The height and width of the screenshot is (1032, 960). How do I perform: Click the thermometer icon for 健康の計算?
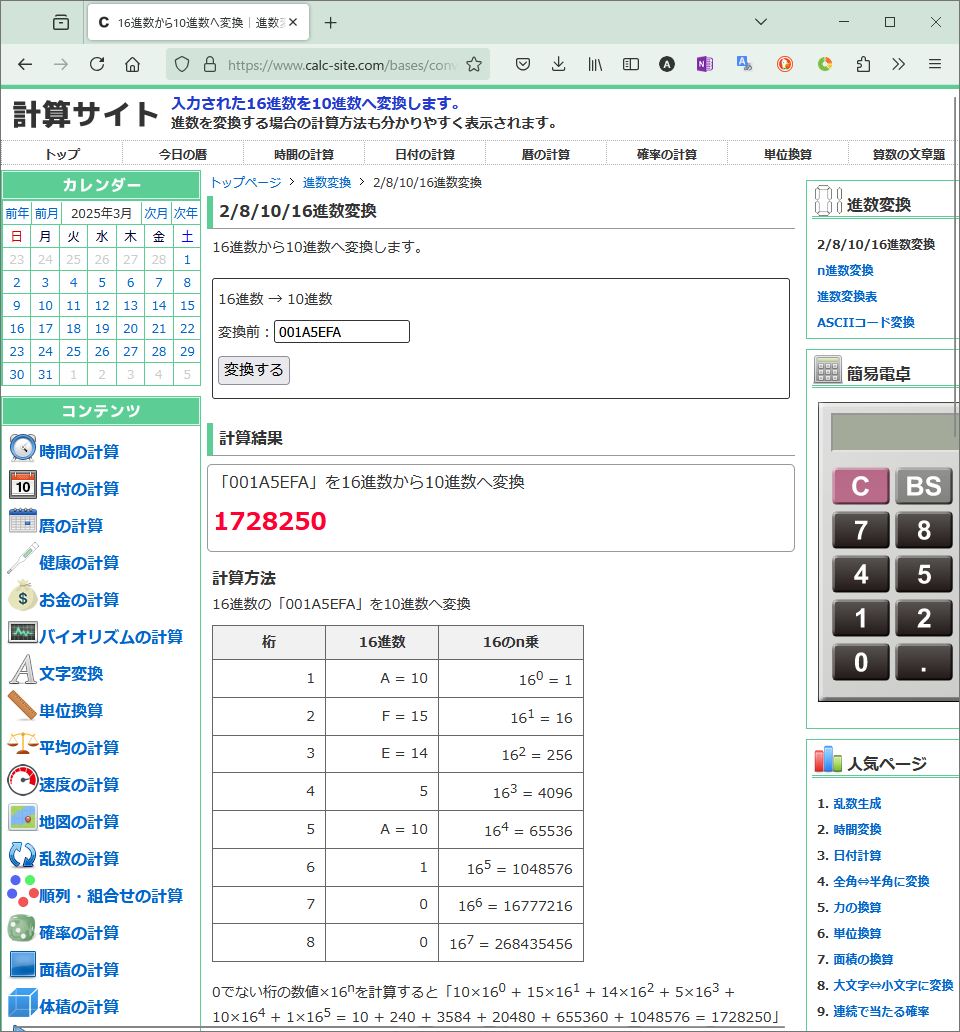[x=22, y=559]
